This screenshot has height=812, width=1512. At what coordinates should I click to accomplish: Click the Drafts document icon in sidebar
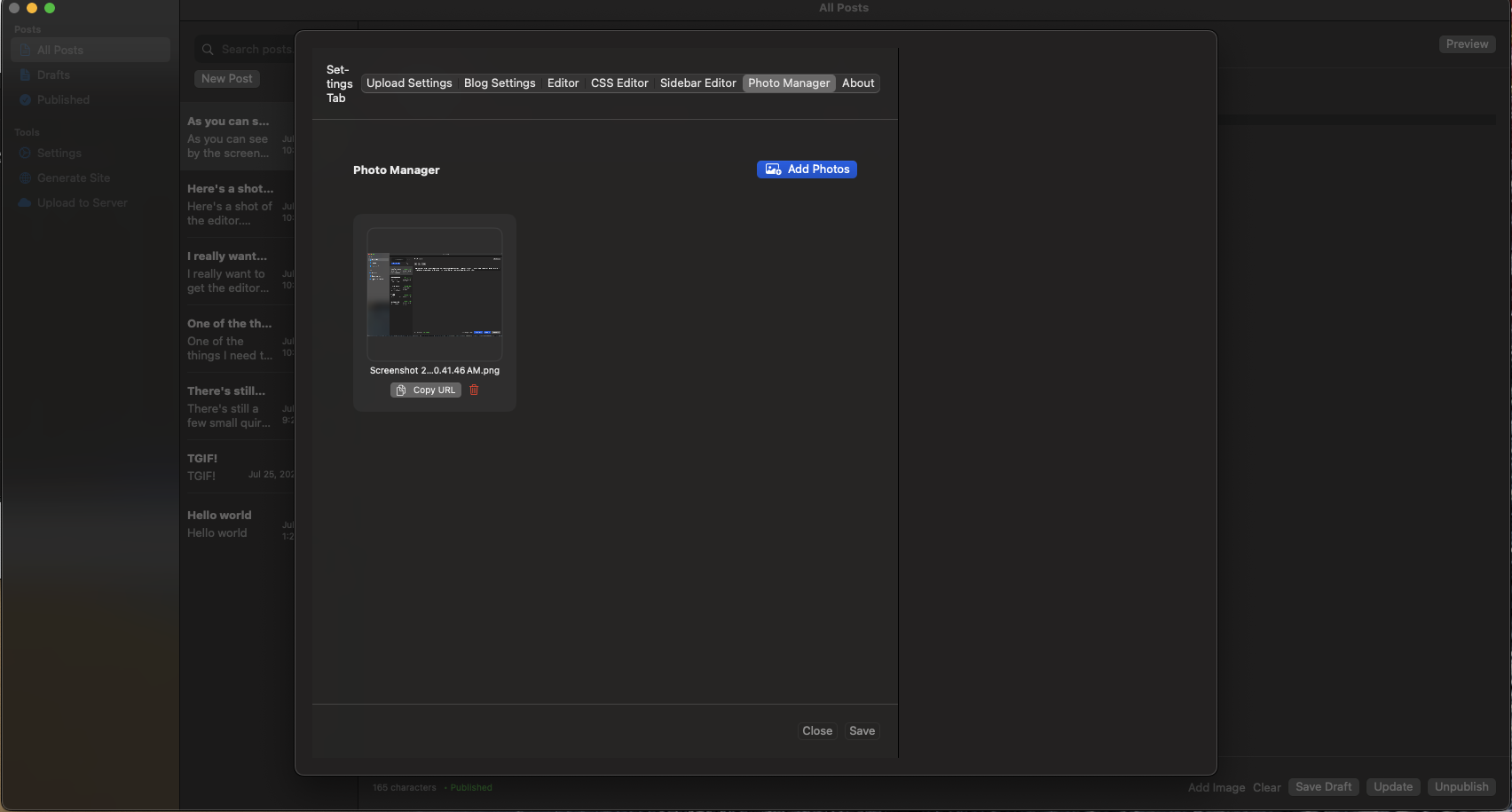tap(25, 75)
